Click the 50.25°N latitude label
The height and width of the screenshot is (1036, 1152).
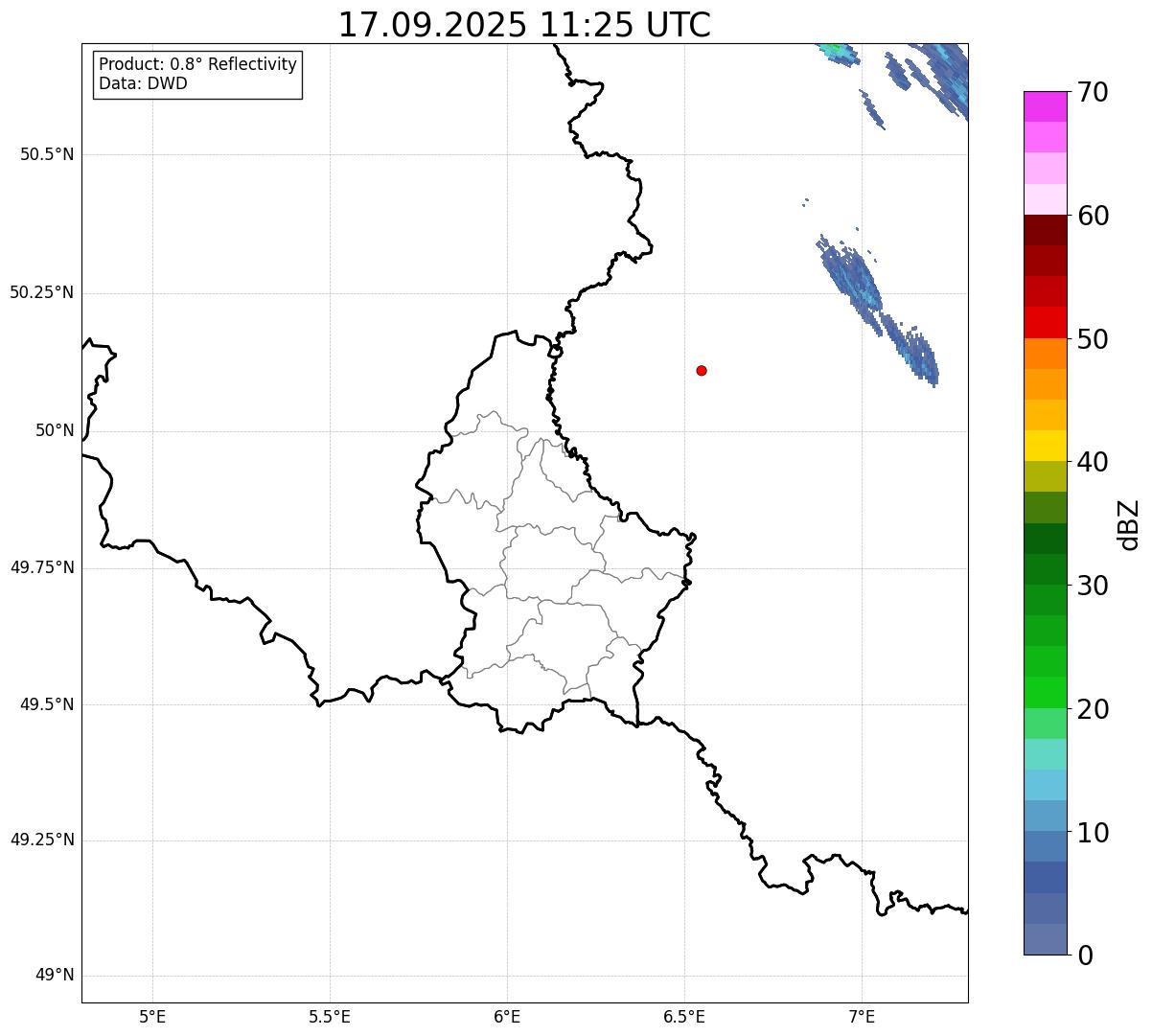point(42,292)
